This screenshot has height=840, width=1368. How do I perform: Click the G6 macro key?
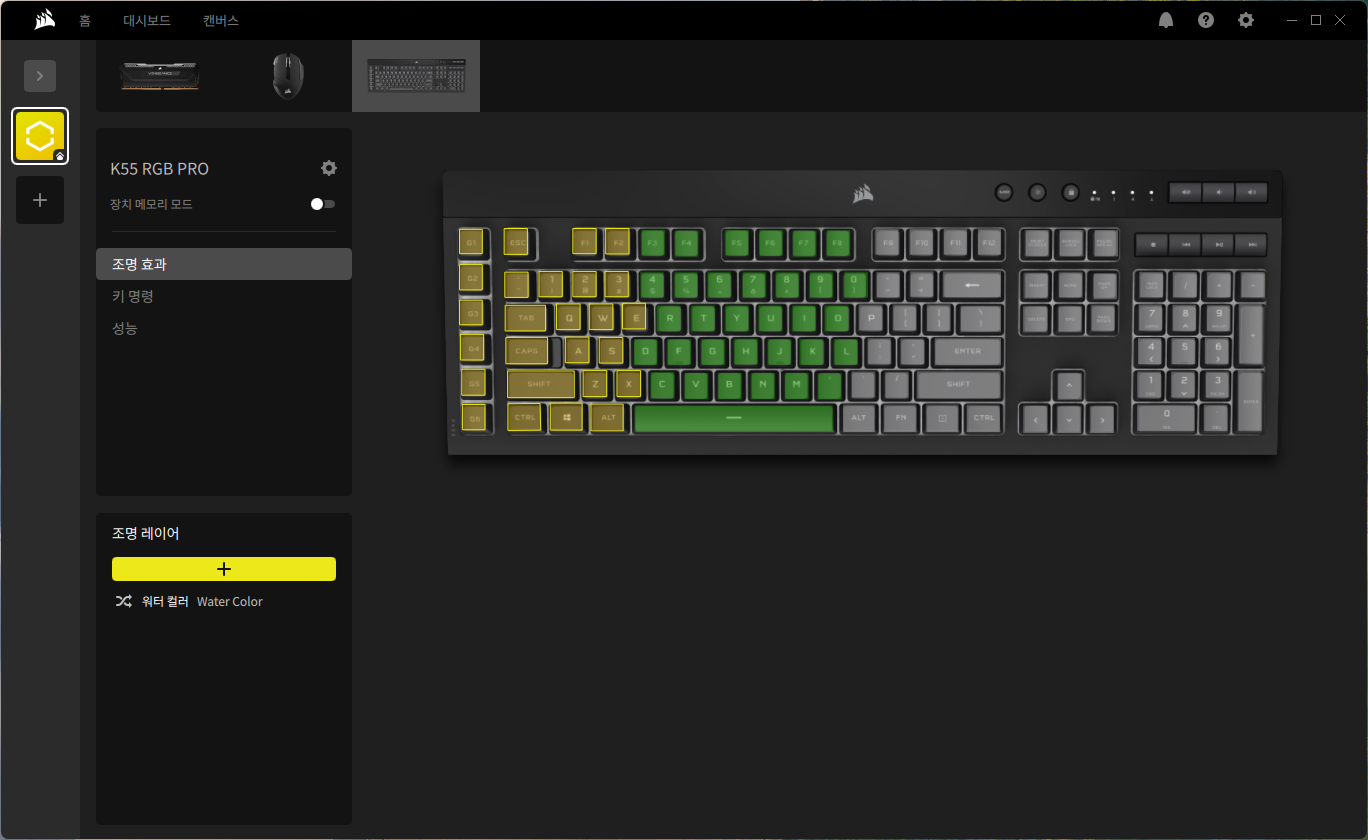475,418
